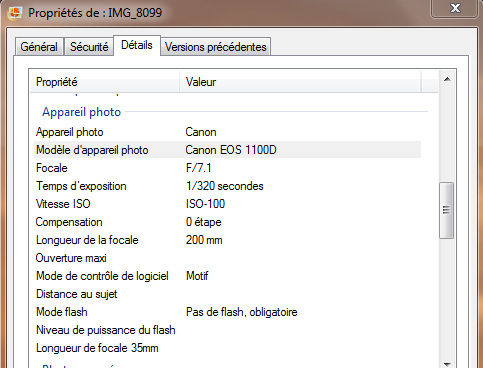This screenshot has width=483, height=368.
Task: Open the Versions précédentes tab
Action: [216, 47]
